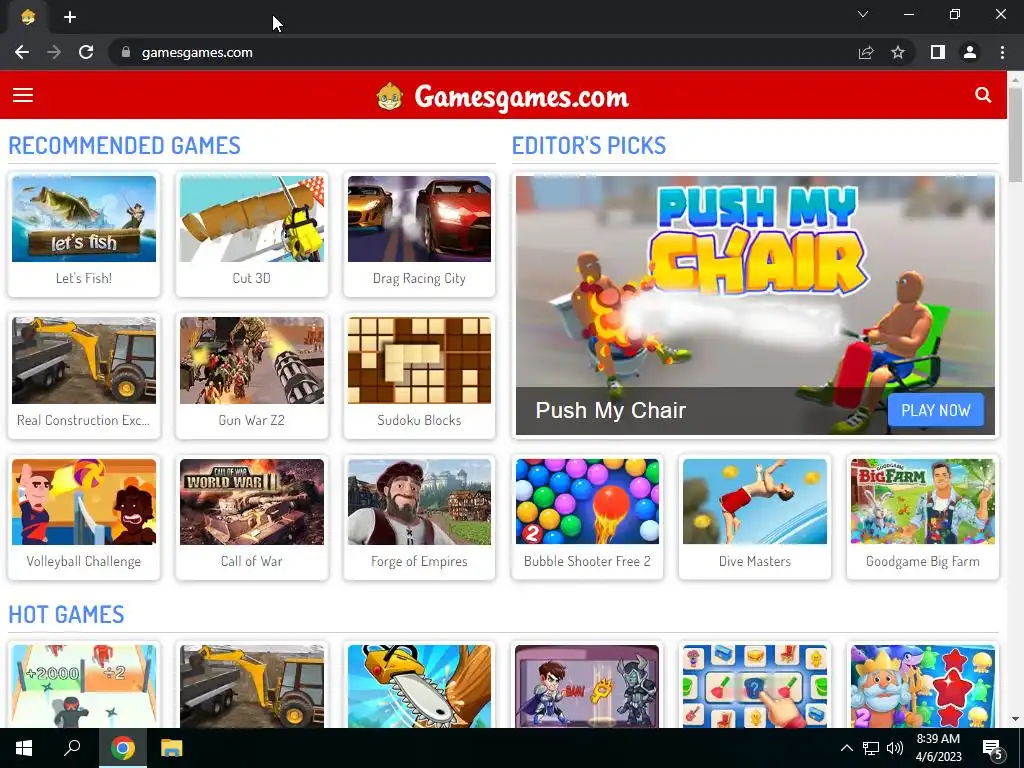
Task: Select the Gamesgames browser tab
Action: pos(28,18)
